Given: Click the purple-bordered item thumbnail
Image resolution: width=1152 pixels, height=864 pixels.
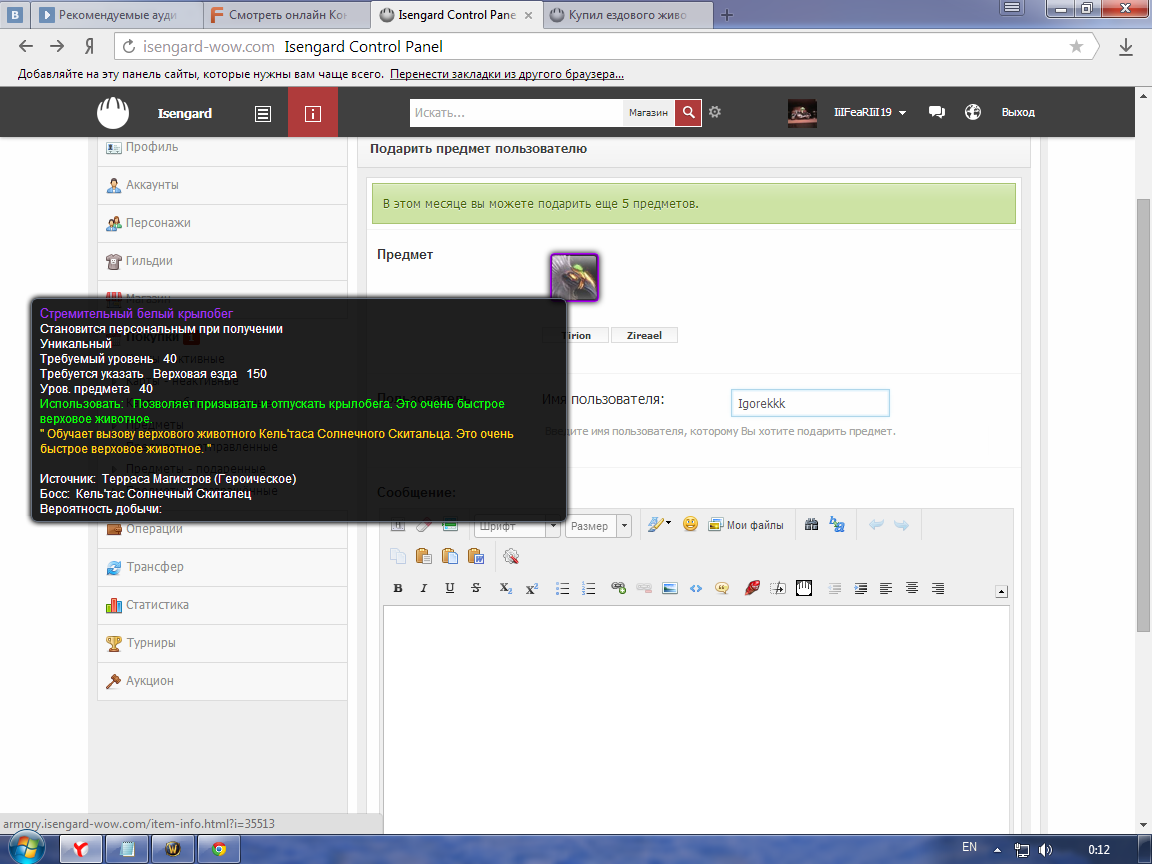Looking at the screenshot, I should 575,277.
